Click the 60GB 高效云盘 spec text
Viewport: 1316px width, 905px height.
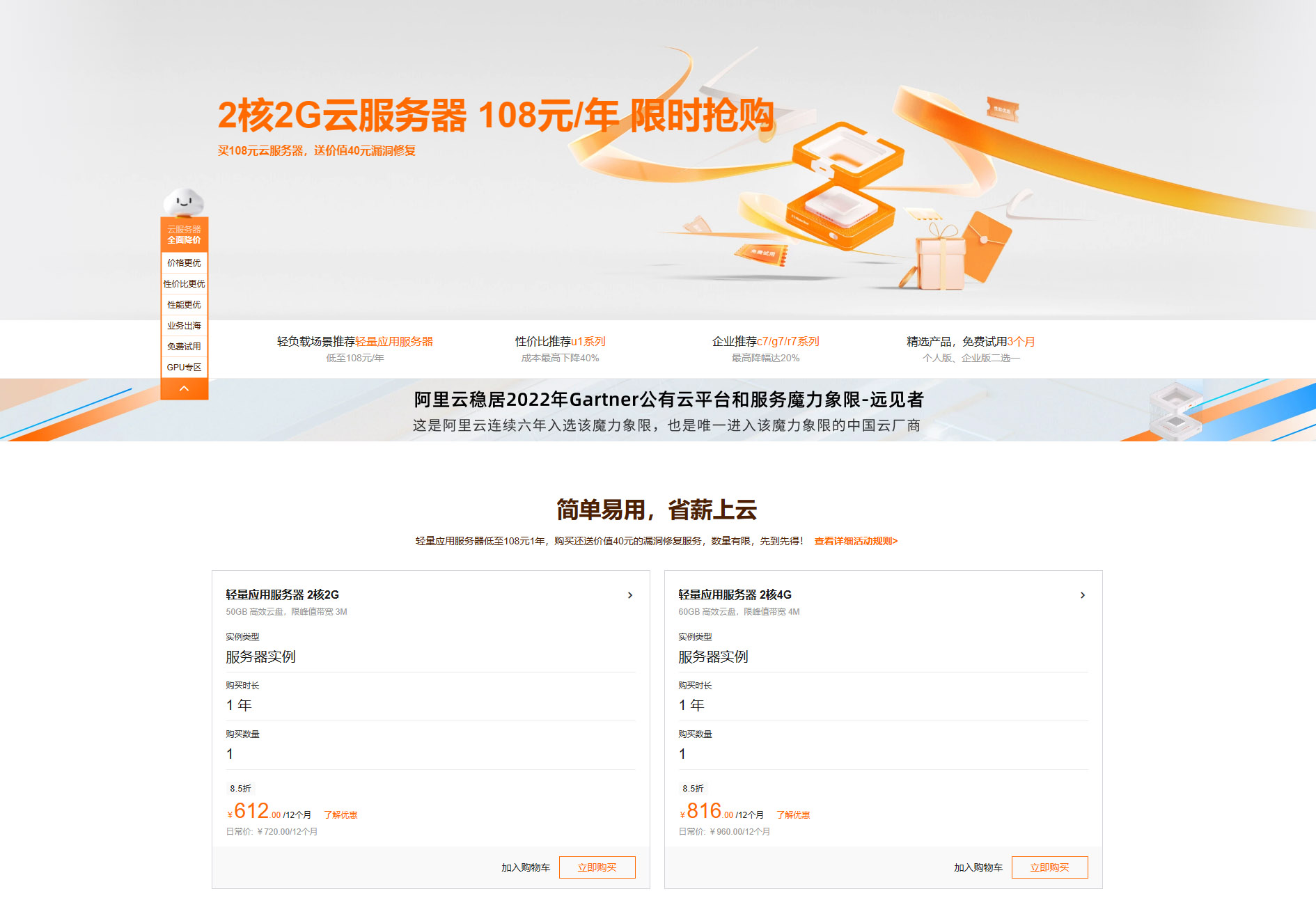click(739, 612)
